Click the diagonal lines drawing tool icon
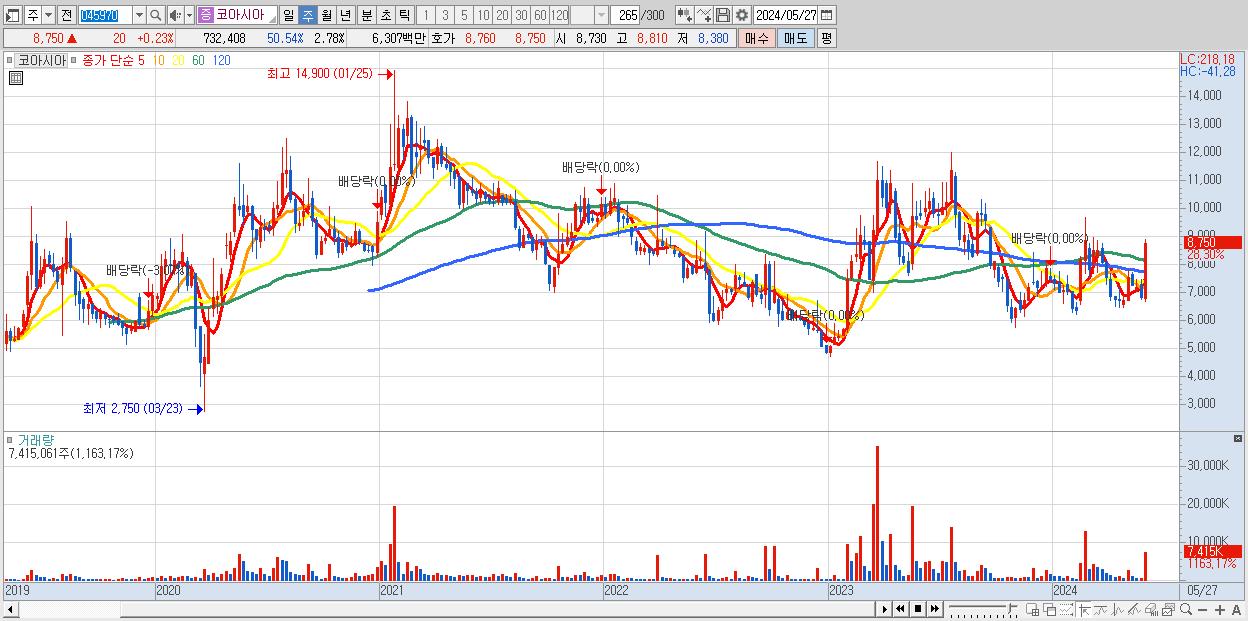The image size is (1248, 621). [1134, 609]
